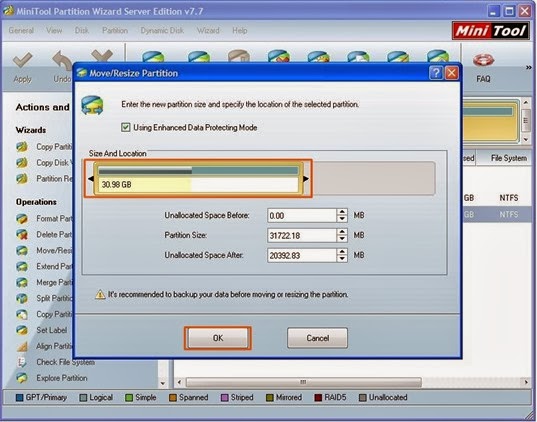Viewport: 537px width, 422px height.
Task: Open the FAQ lifebuoy icon
Action: pos(483,60)
